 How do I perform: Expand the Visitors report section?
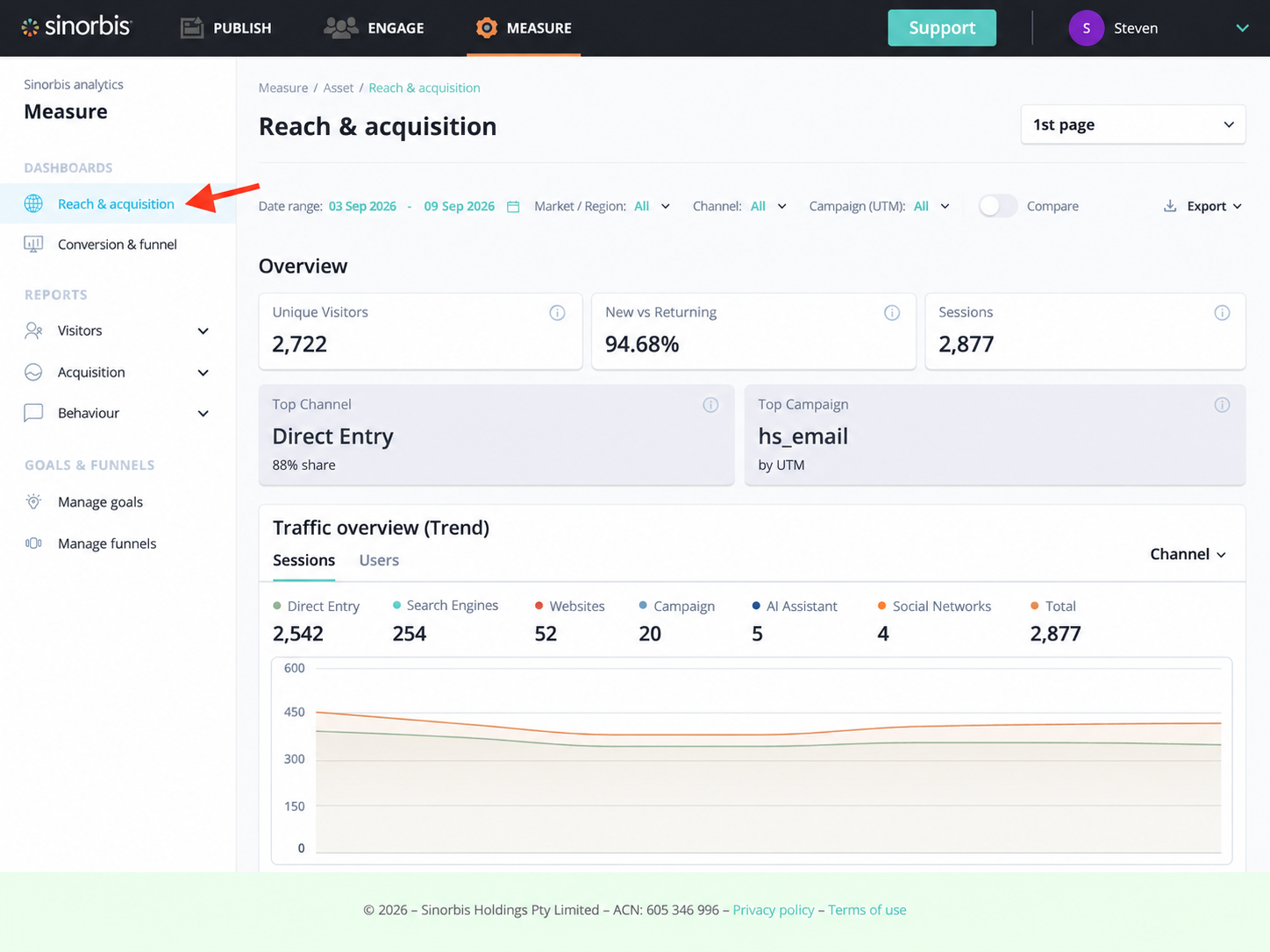203,331
